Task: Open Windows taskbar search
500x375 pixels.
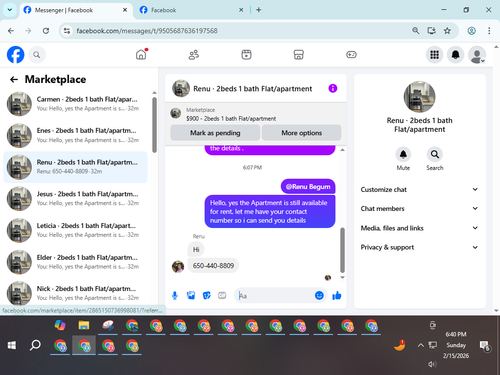Action: (35, 345)
